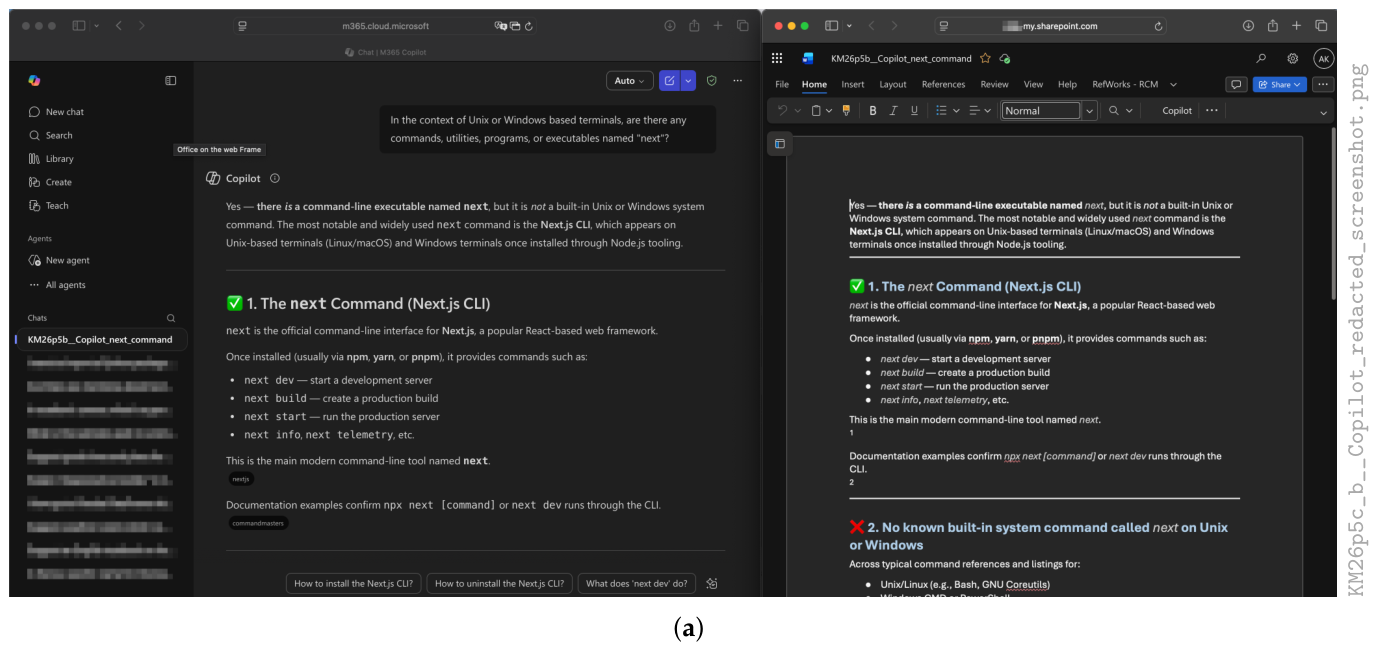Expand the paragraph alignment options arrow
1377x649 pixels.
pyautogui.click(x=990, y=110)
